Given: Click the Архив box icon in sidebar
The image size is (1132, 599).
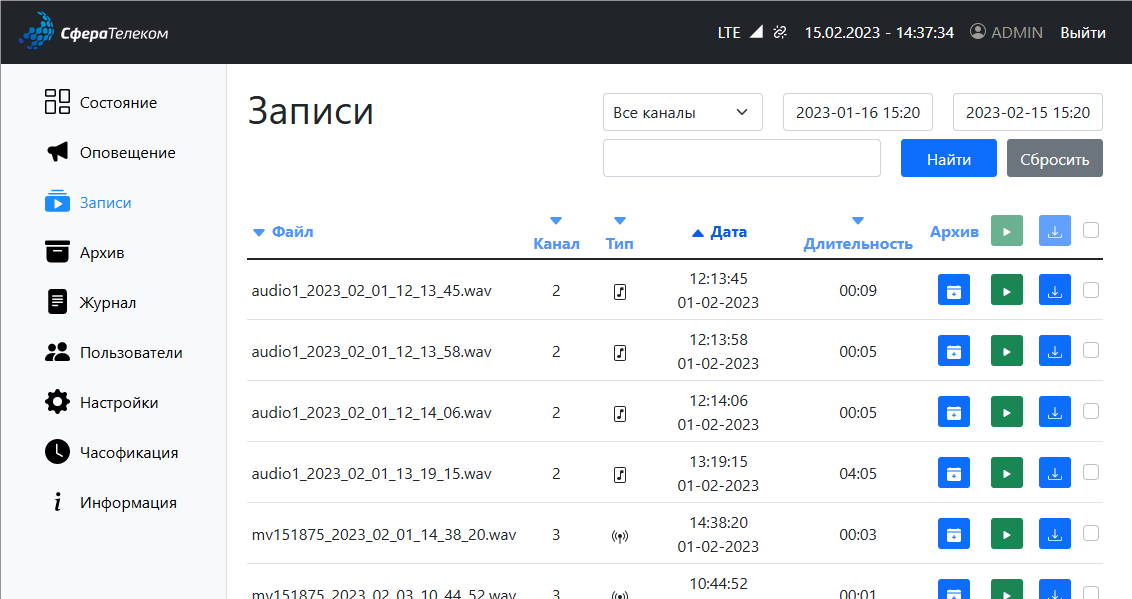Looking at the screenshot, I should (57, 252).
